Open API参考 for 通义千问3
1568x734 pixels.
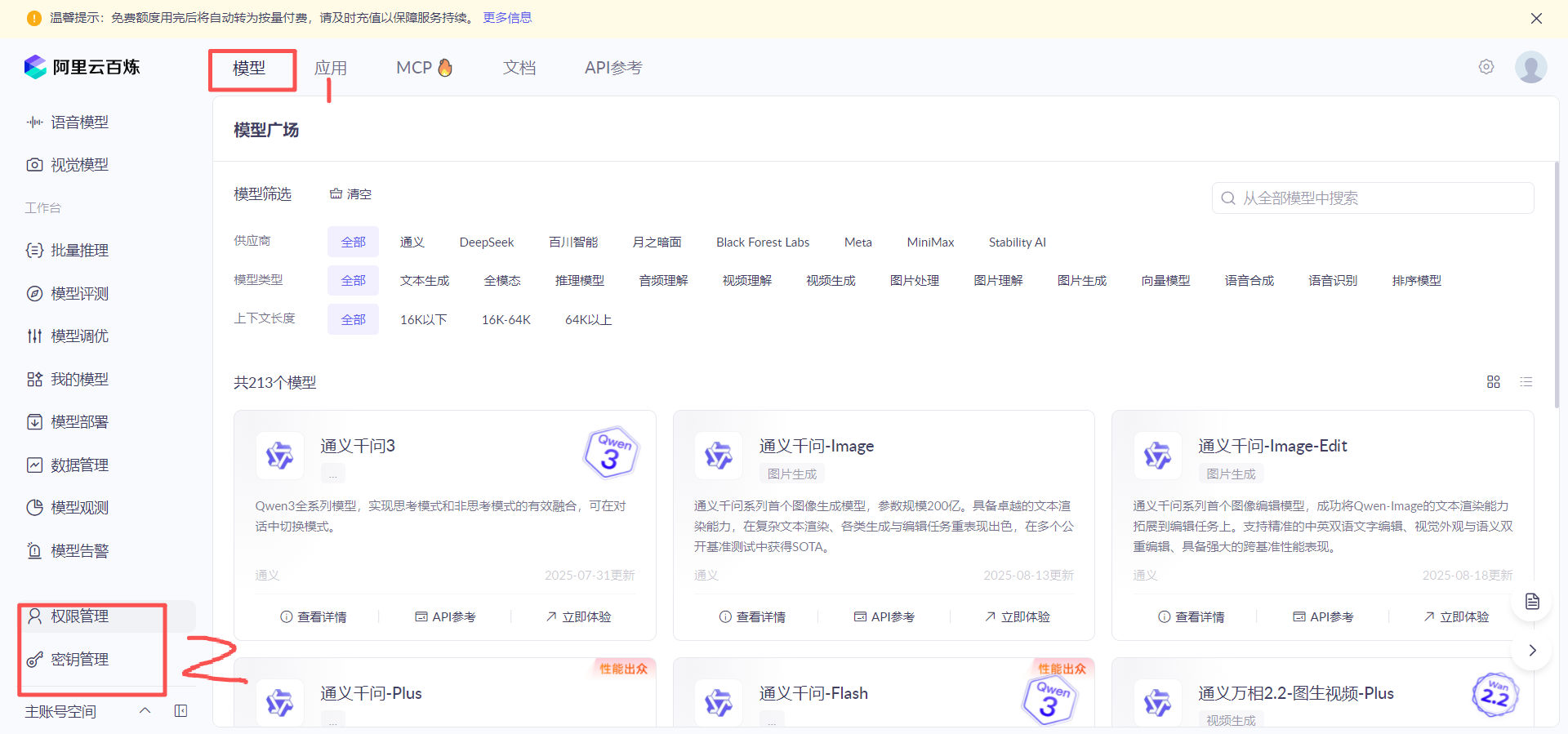point(445,617)
